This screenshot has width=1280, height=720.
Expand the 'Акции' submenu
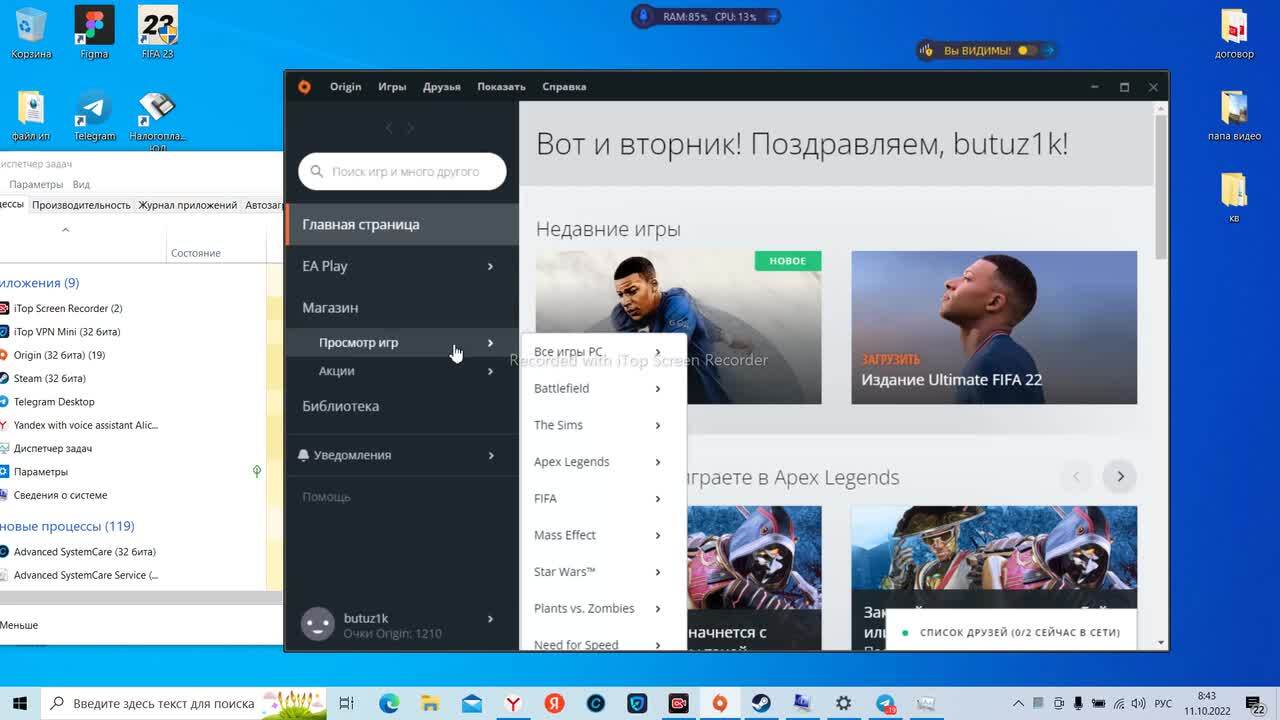click(490, 371)
